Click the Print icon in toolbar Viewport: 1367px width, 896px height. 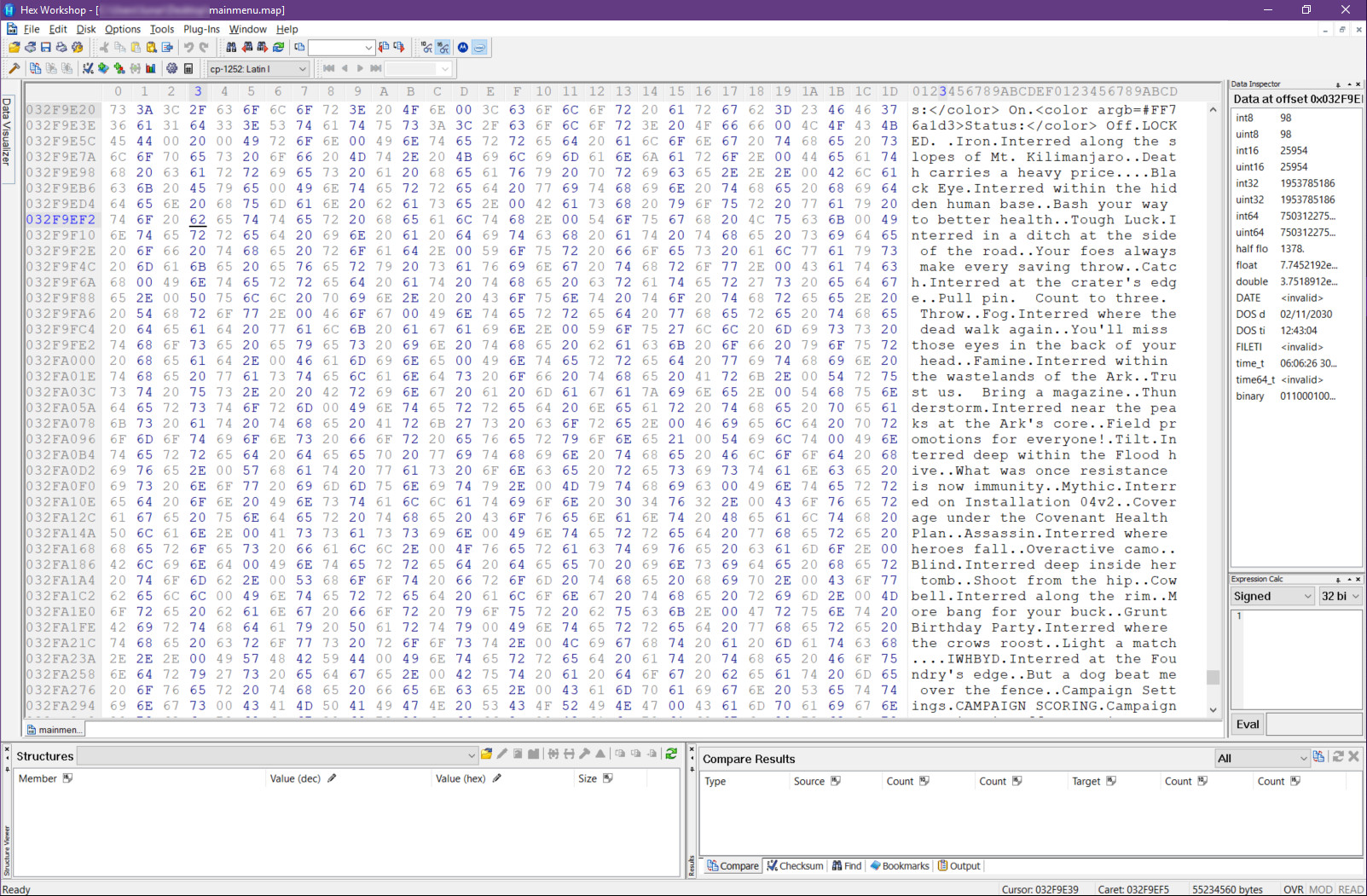pyautogui.click(x=61, y=48)
